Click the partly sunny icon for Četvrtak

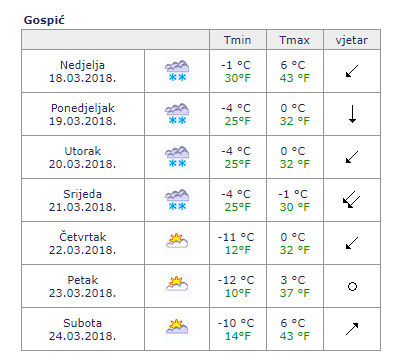point(177,243)
